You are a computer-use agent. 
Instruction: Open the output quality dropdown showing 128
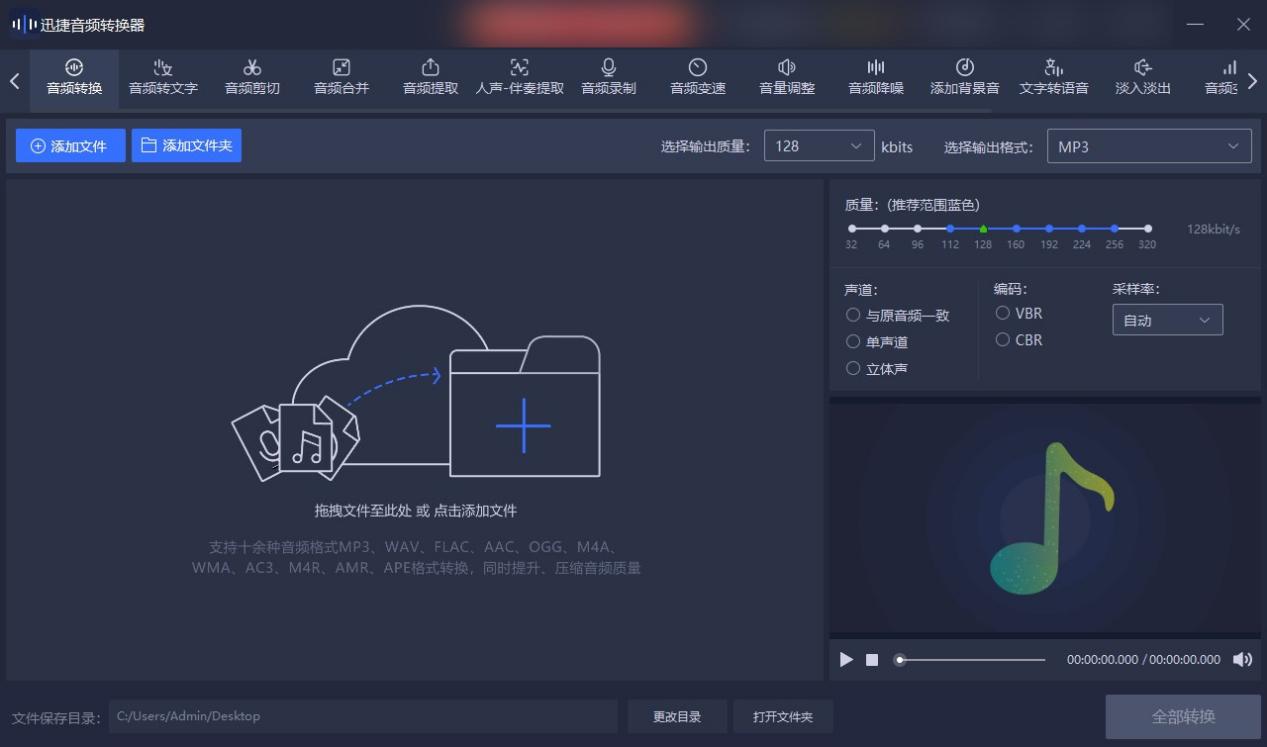tap(818, 146)
